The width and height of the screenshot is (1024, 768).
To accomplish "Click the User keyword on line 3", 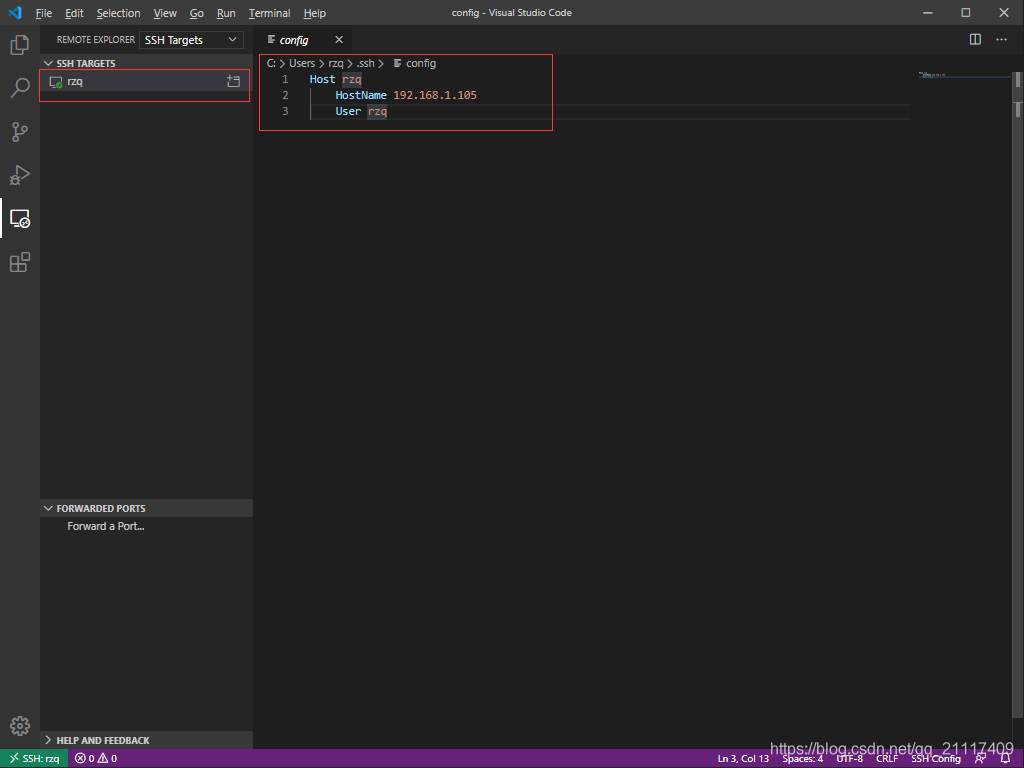I will pyautogui.click(x=348, y=111).
